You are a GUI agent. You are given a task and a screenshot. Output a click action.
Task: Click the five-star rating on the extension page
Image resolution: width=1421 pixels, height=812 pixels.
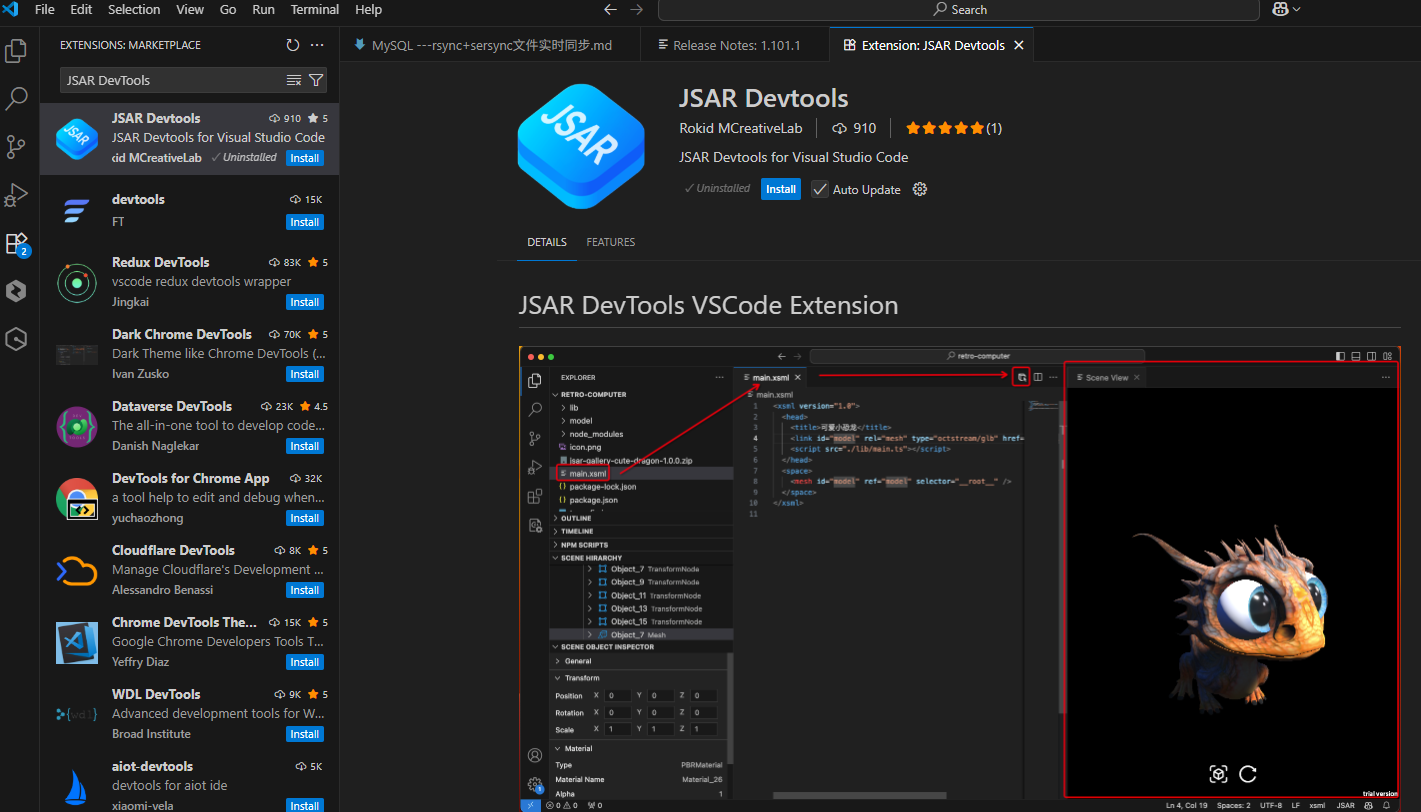945,128
